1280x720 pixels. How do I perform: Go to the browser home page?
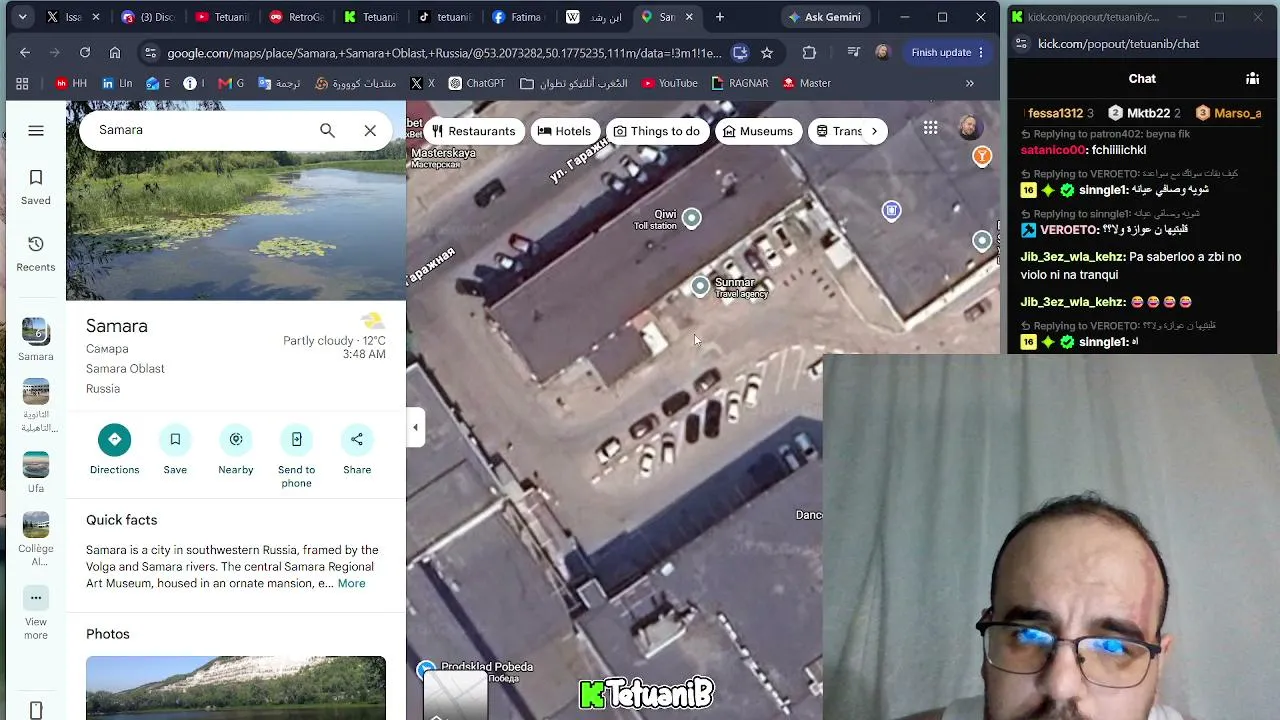(115, 52)
